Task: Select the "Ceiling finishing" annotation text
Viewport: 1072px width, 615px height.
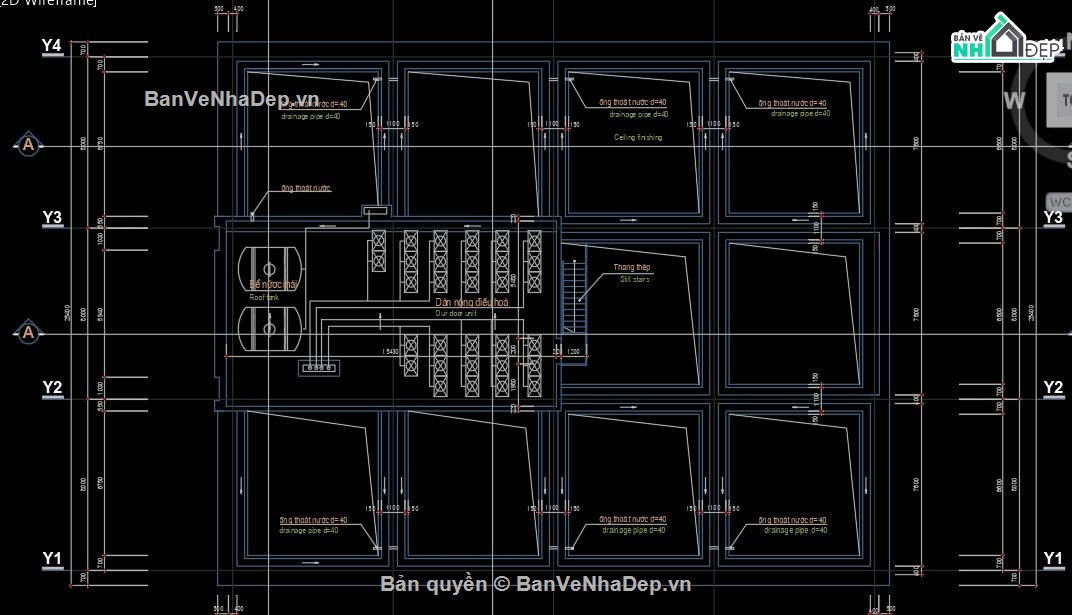Action: [638, 137]
